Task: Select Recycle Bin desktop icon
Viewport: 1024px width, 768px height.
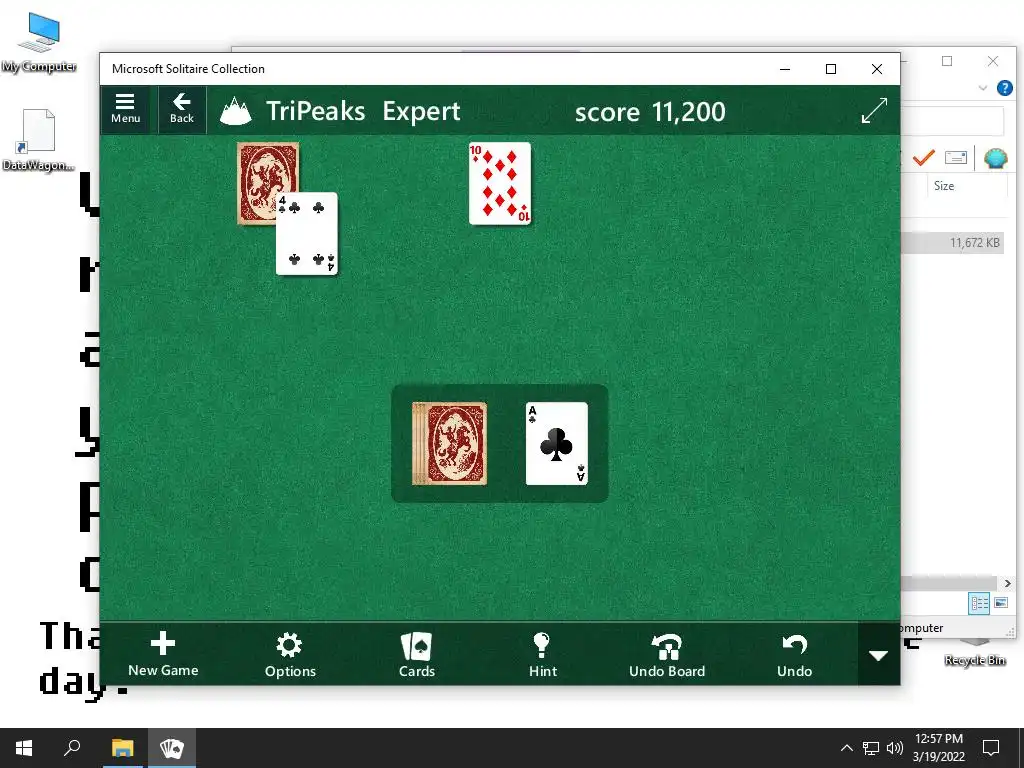Action: click(x=974, y=654)
